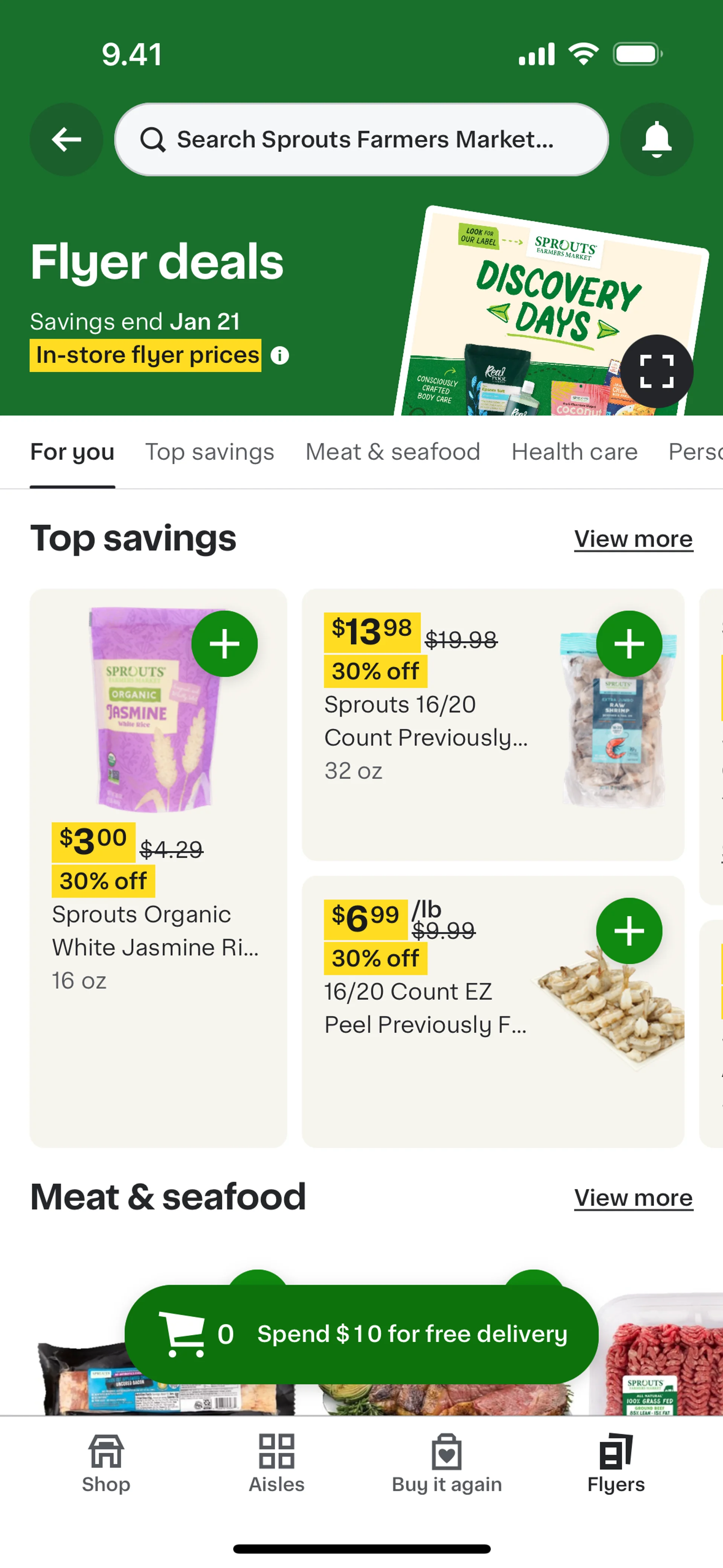Expand flyer to full screen
Screen dimensions: 723x1568
coord(656,371)
